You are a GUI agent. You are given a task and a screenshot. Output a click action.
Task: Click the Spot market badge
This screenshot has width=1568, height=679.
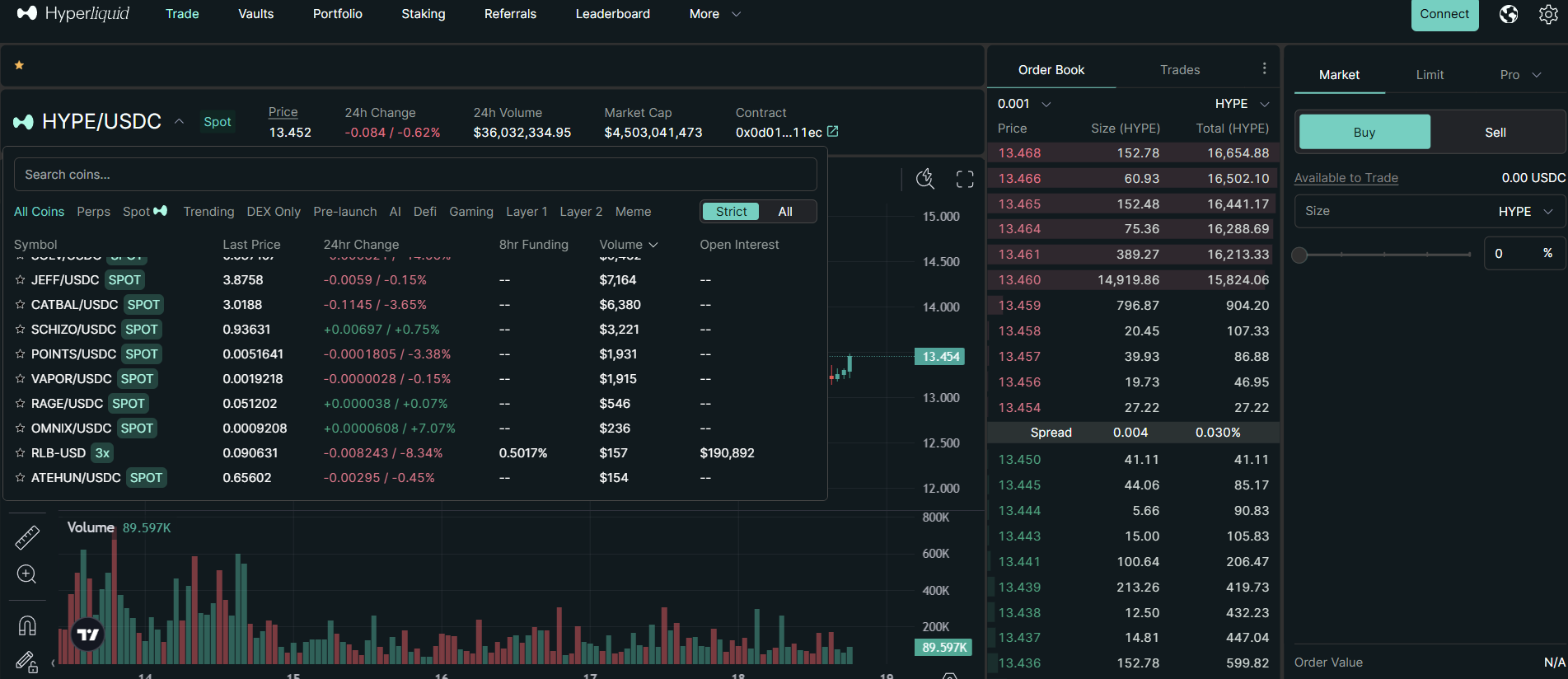[x=218, y=122]
